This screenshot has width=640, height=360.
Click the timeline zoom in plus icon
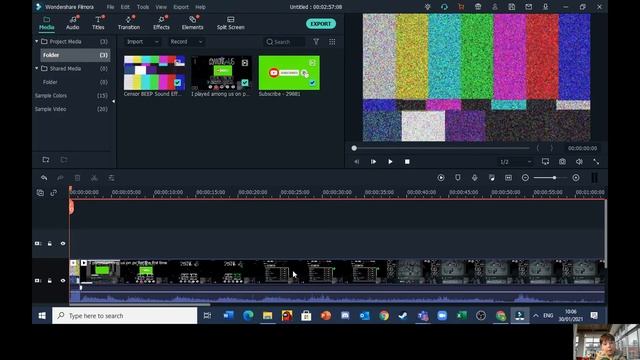point(576,178)
